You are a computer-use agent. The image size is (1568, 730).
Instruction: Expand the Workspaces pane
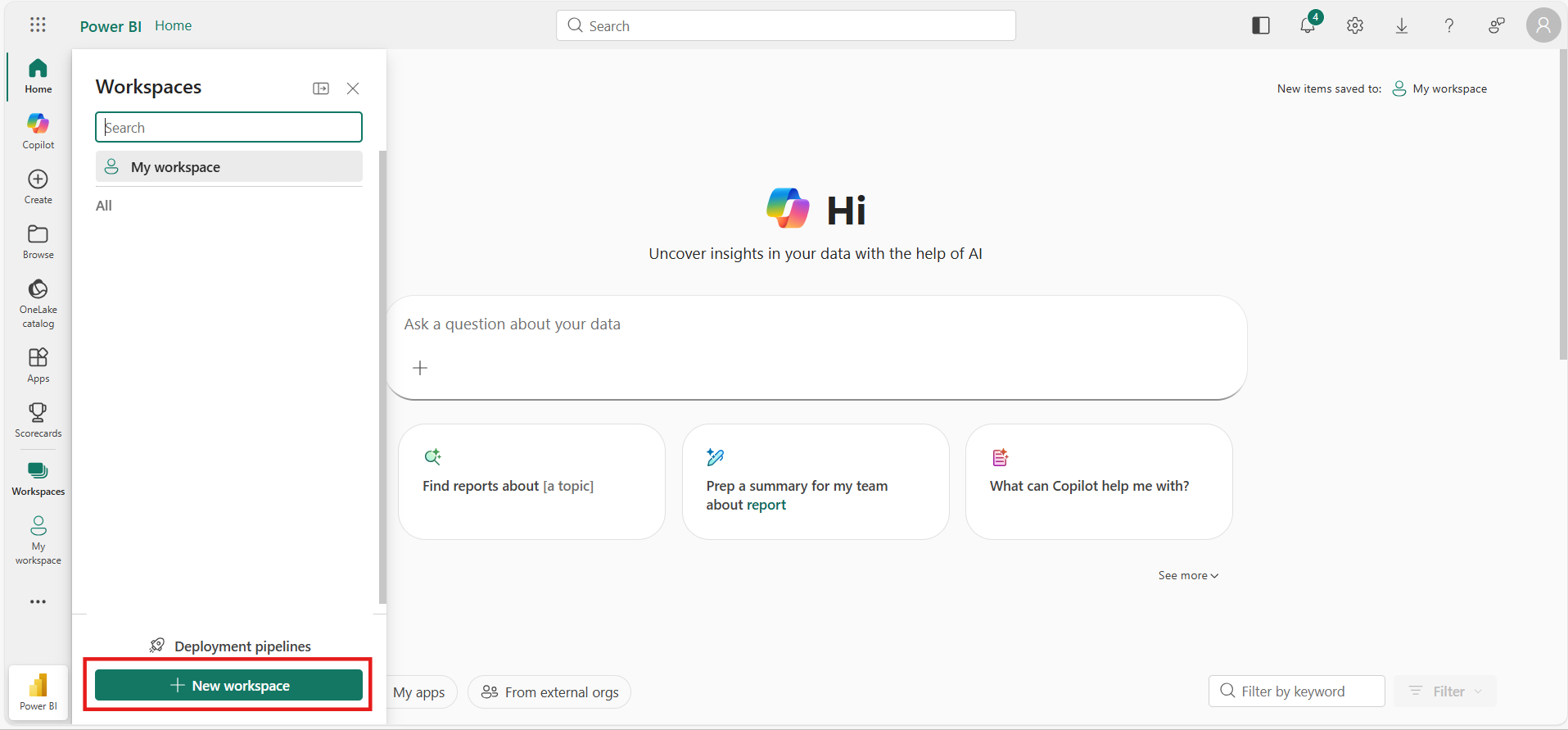pos(321,88)
